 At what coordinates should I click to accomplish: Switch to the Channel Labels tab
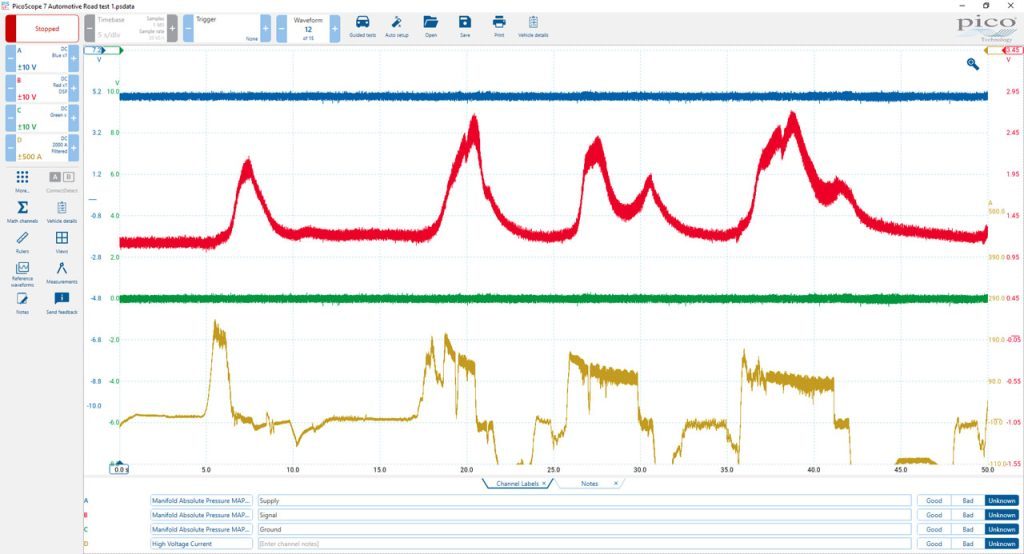pos(517,484)
